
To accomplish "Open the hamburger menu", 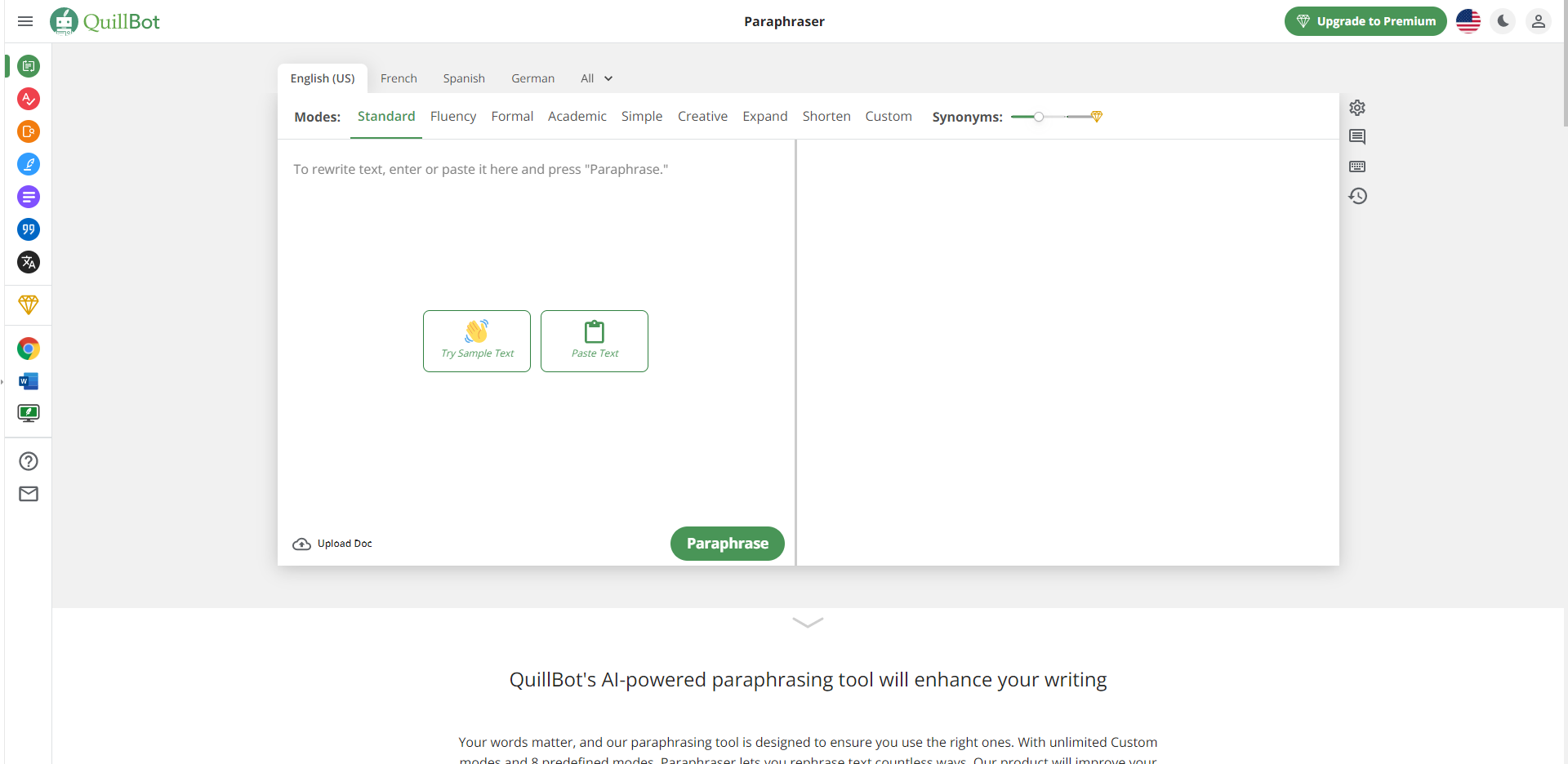I will [x=25, y=21].
